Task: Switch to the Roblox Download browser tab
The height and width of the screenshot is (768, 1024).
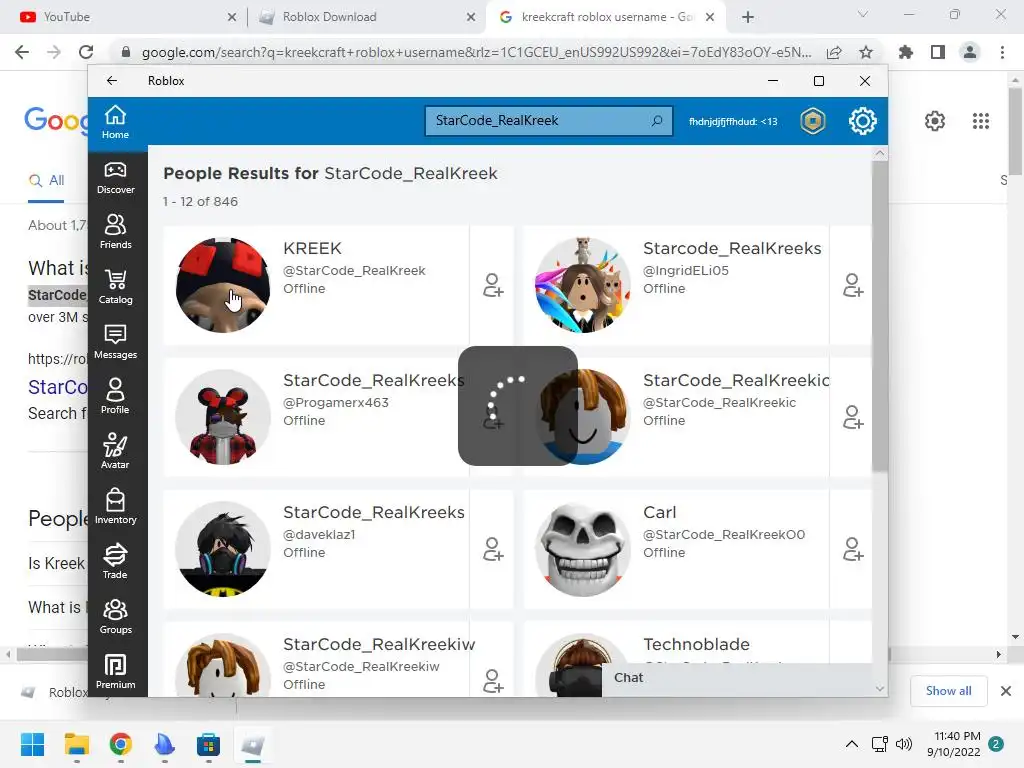Action: coord(366,17)
